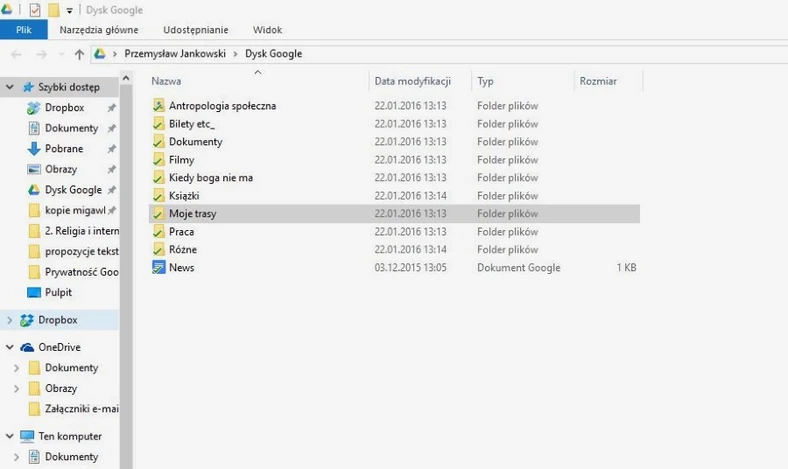The height and width of the screenshot is (469, 788).
Task: Select the Książki folder icon
Action: pos(158,195)
